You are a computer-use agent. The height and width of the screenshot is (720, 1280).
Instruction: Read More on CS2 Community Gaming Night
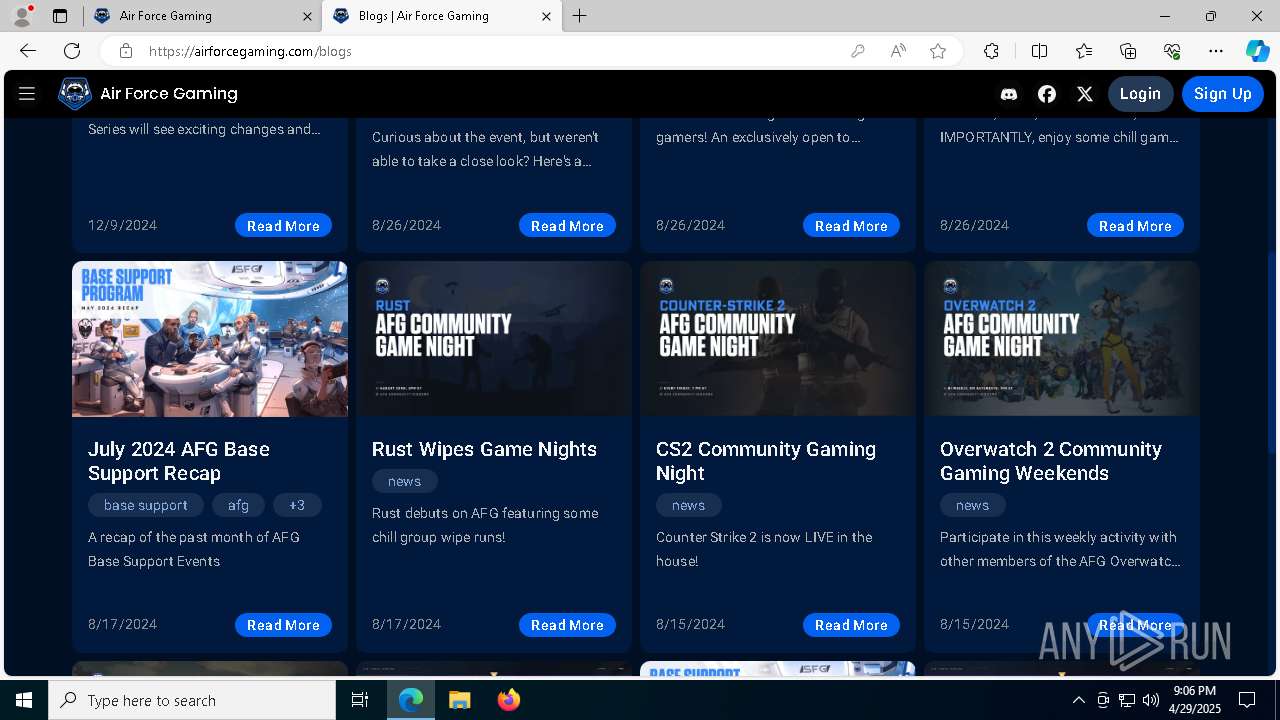(851, 625)
